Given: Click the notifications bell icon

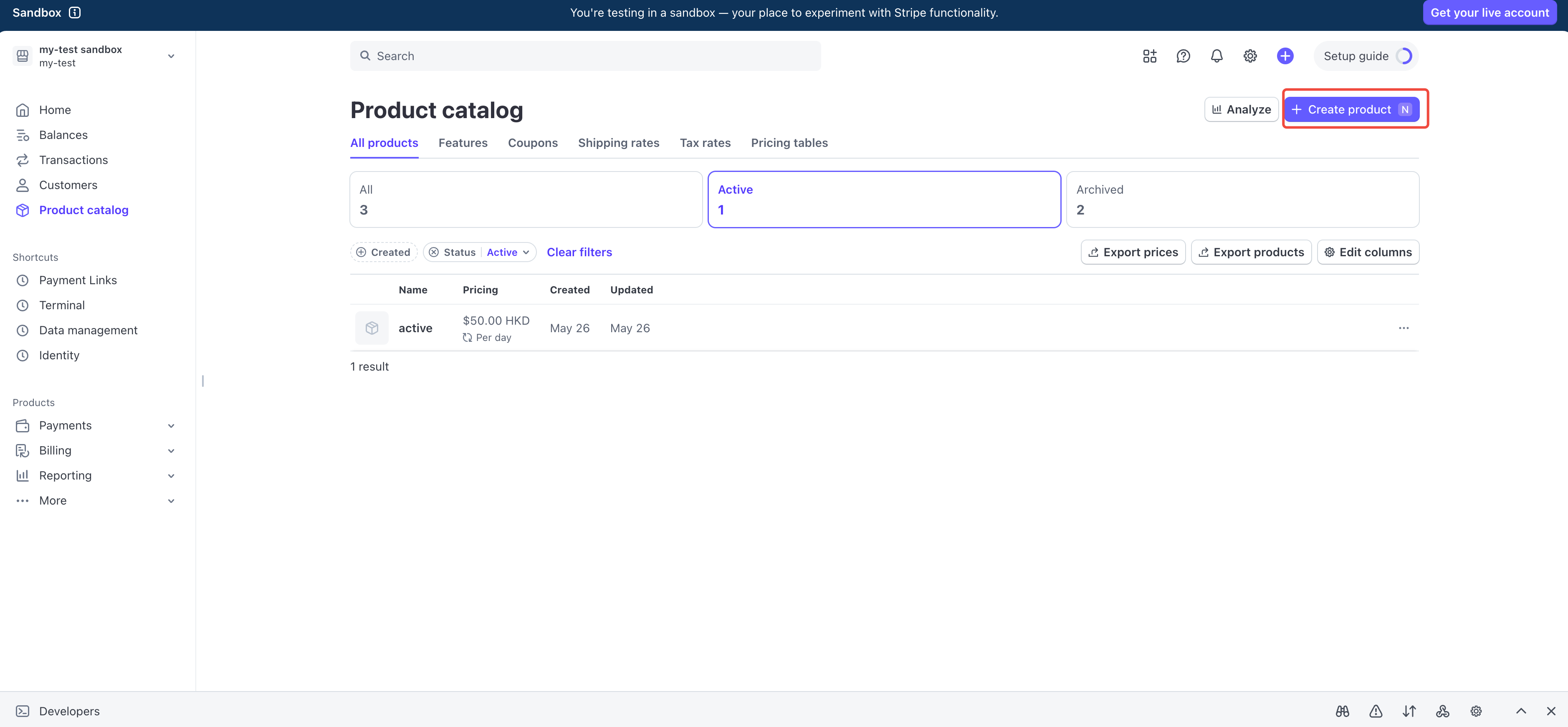Looking at the screenshot, I should click(x=1216, y=56).
